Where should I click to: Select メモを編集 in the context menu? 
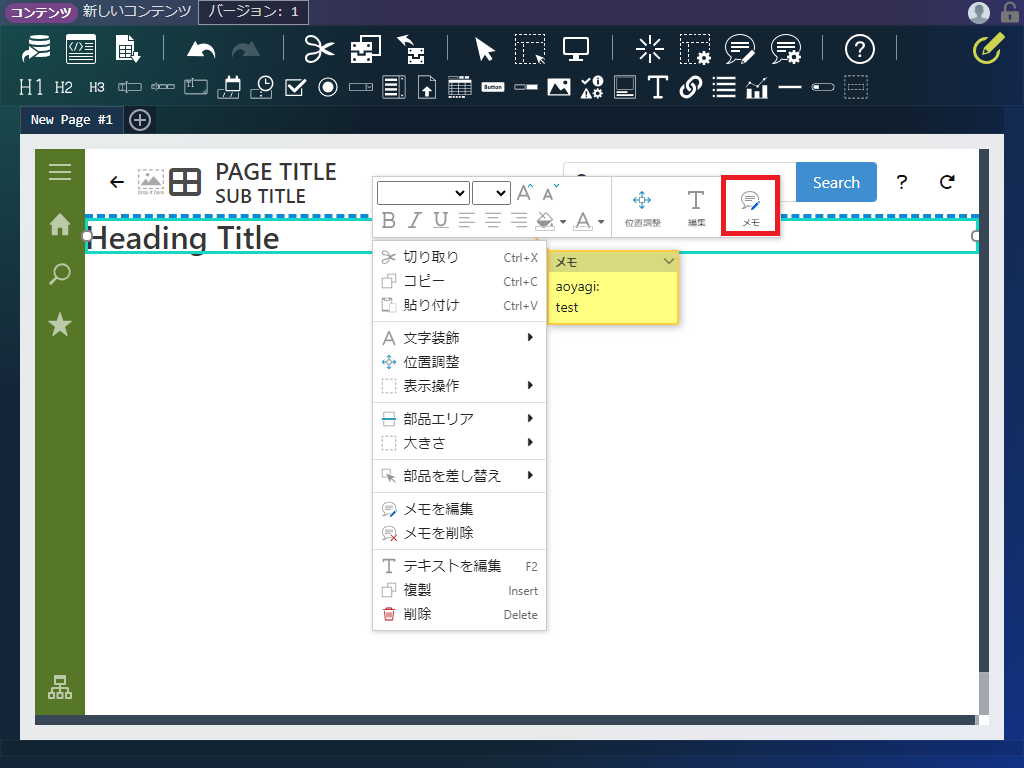tap(459, 509)
